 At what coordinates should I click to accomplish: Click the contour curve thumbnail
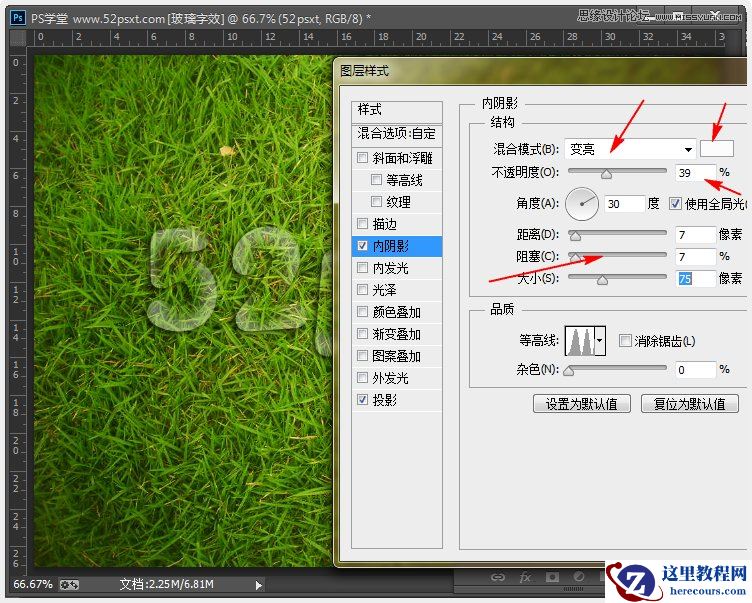coord(580,341)
